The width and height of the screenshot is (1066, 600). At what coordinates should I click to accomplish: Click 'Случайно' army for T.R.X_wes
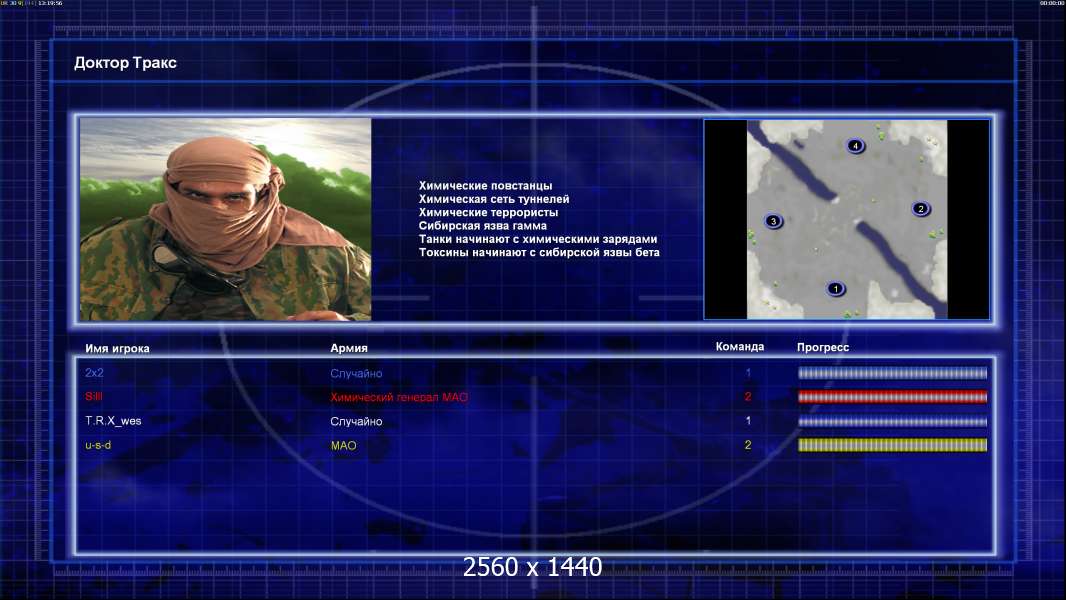tap(356, 421)
